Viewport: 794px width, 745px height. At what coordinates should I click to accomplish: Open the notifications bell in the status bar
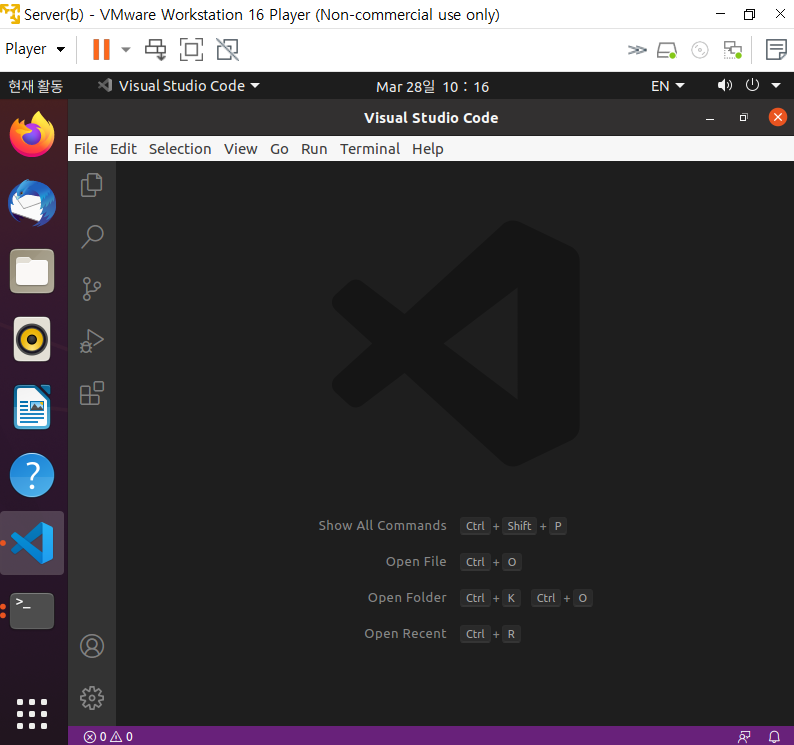(x=774, y=736)
